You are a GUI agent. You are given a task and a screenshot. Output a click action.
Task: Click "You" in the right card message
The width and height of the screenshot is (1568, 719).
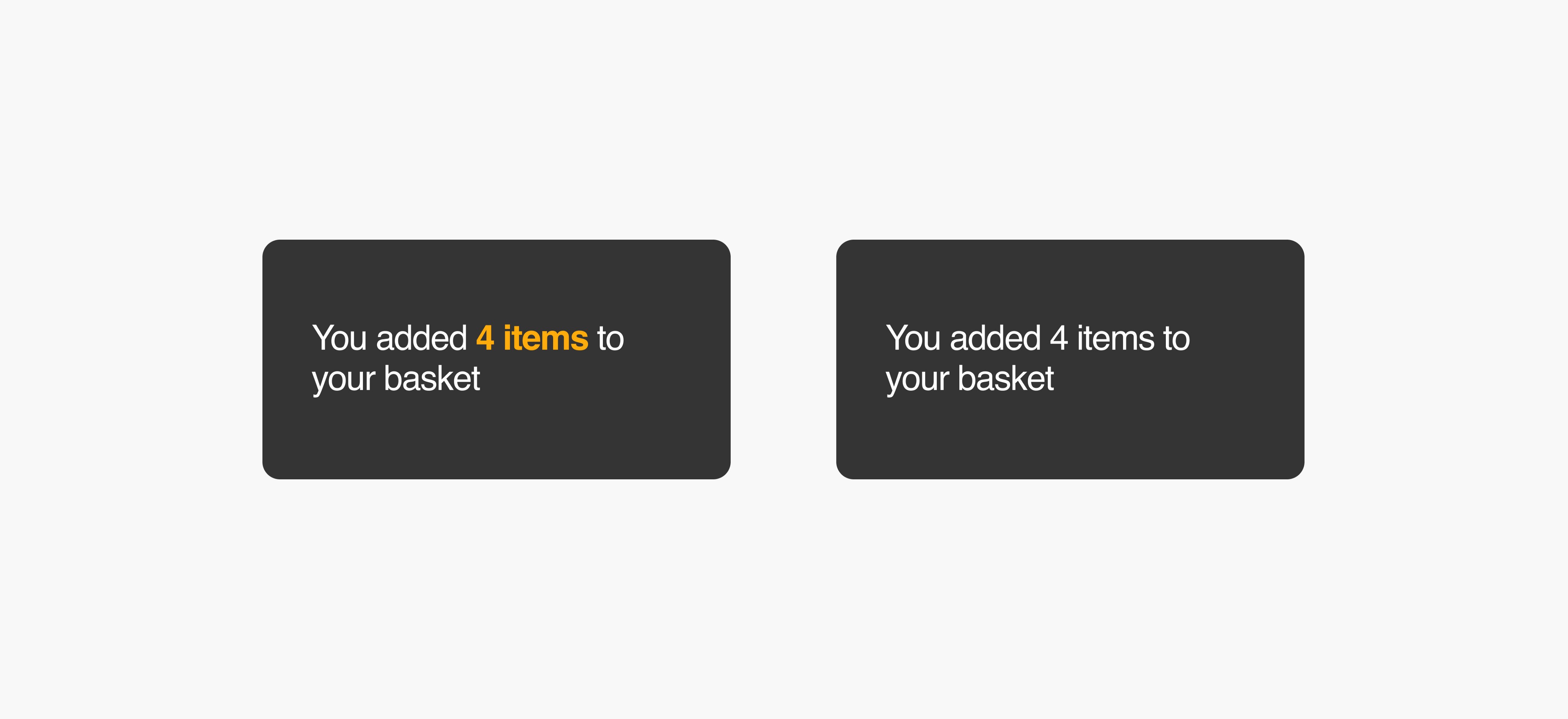pyautogui.click(x=913, y=338)
